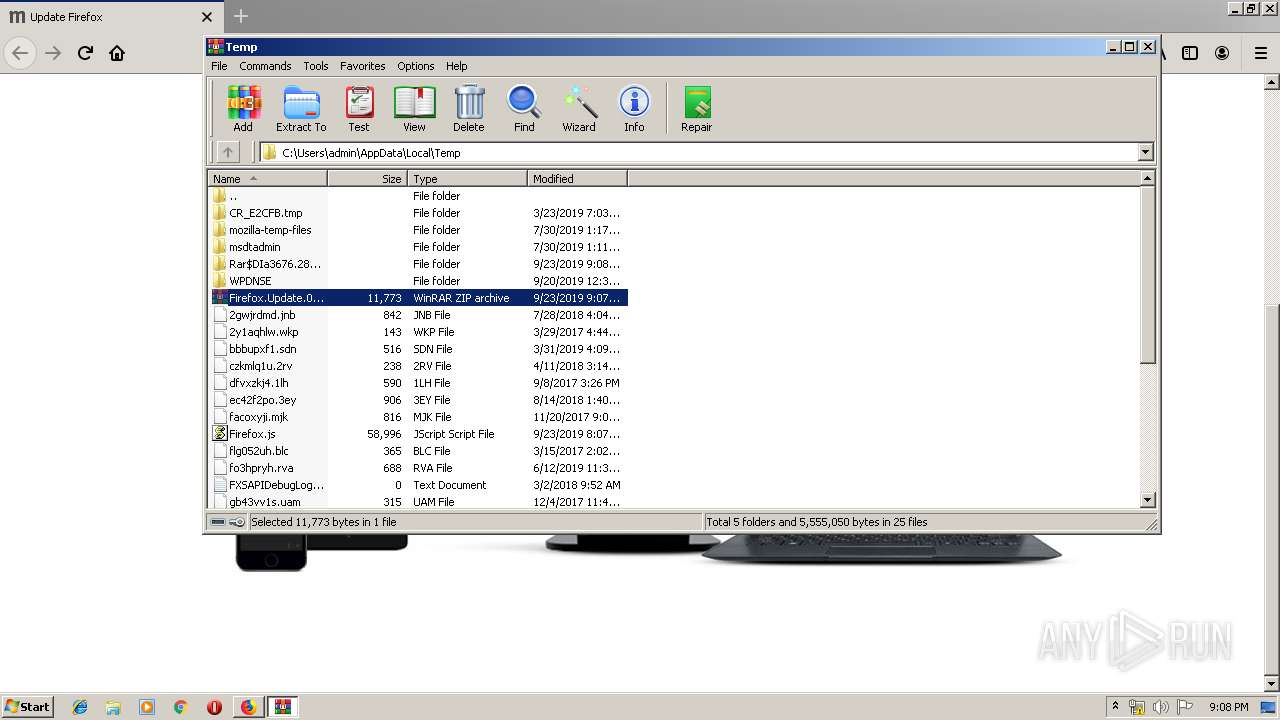The width and height of the screenshot is (1280, 720).
Task: Open the Wizard tool
Action: 579,108
